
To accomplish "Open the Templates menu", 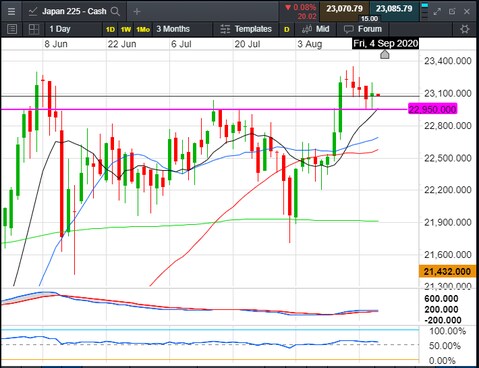I will [246, 29].
